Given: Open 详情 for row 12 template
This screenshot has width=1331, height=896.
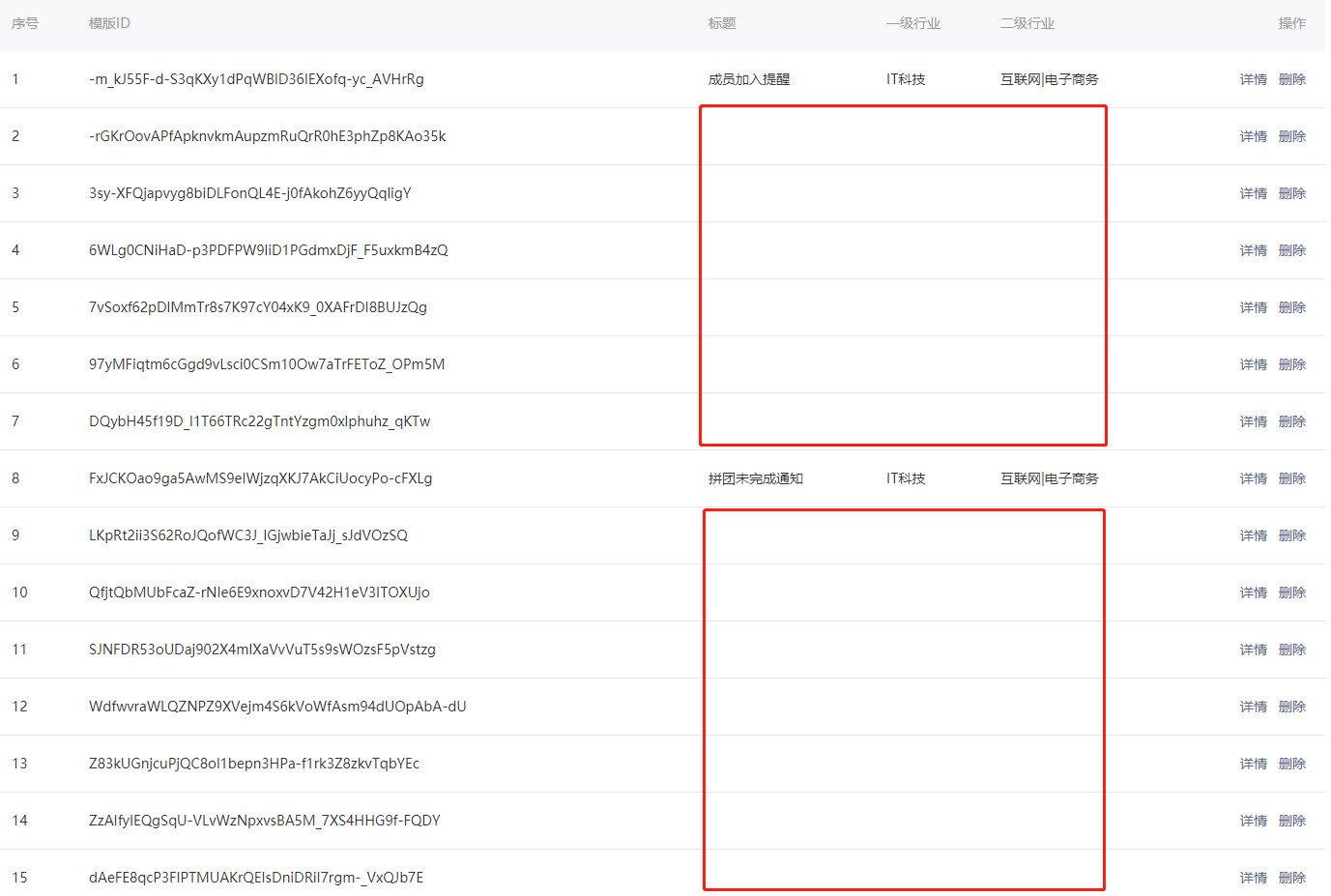Looking at the screenshot, I should click(1253, 707).
